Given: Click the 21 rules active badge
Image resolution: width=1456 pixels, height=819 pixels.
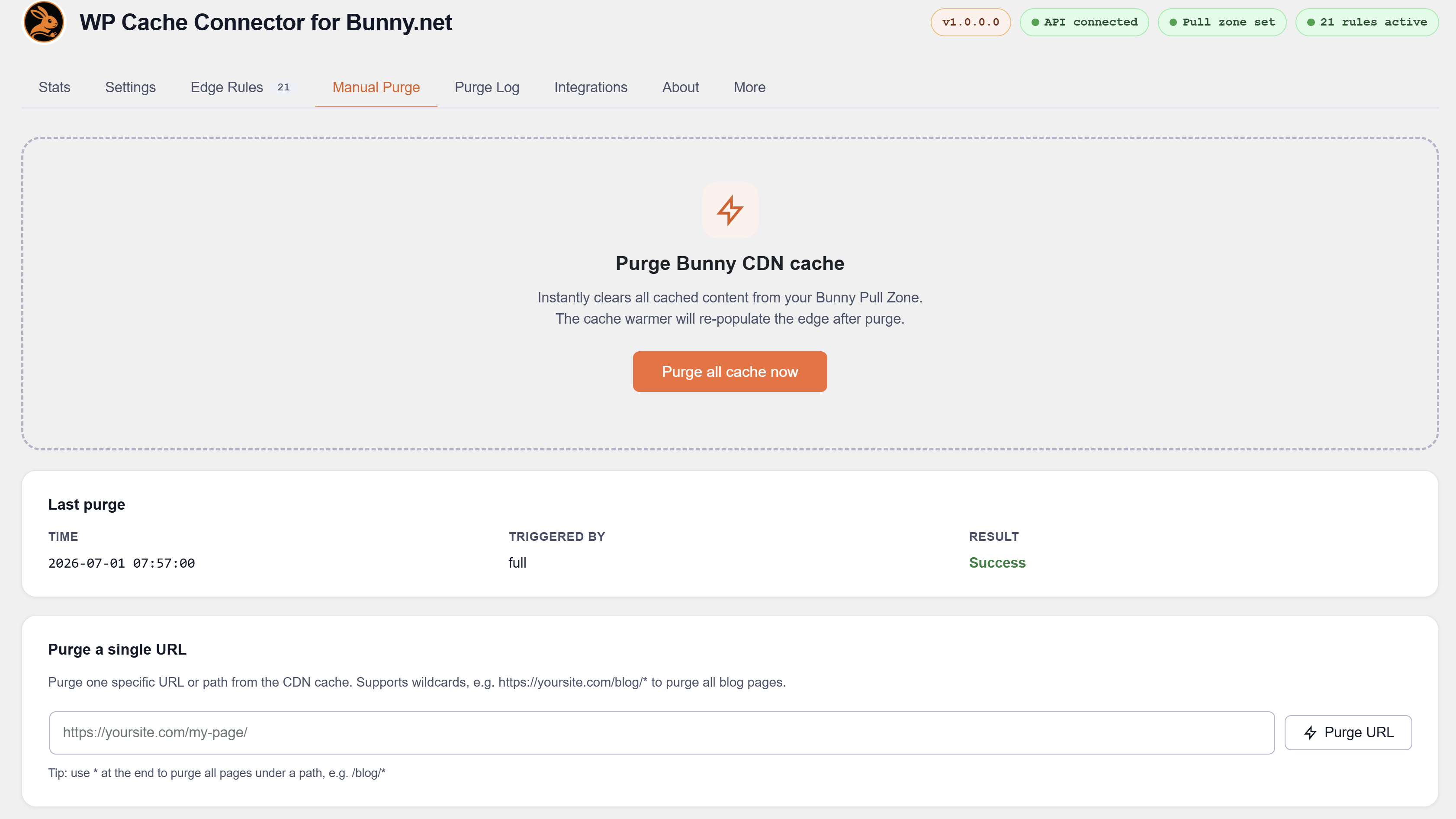Looking at the screenshot, I should click(1367, 22).
